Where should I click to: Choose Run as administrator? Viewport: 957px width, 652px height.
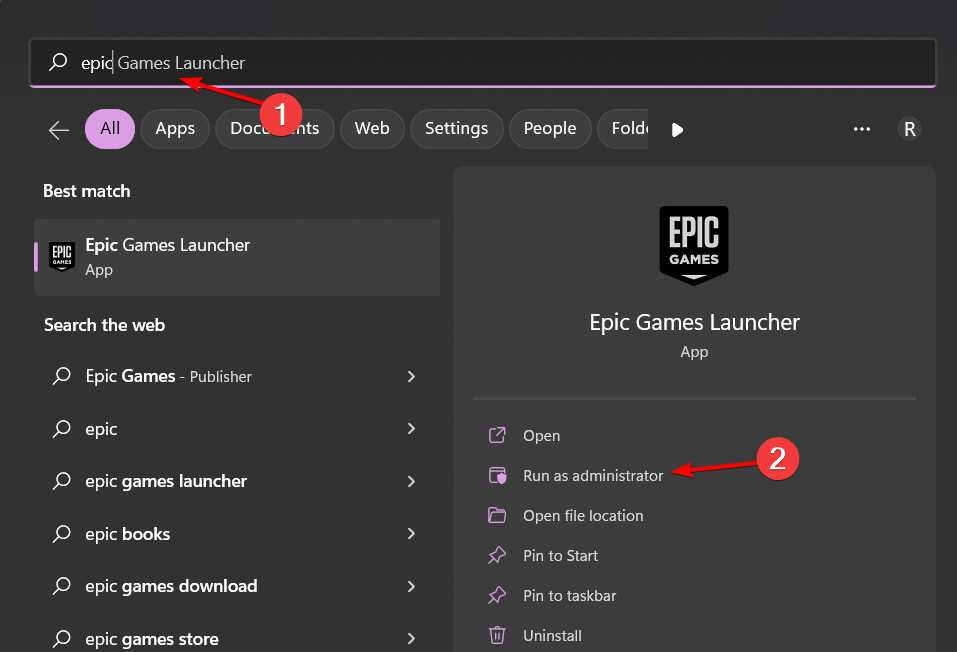[x=593, y=476]
